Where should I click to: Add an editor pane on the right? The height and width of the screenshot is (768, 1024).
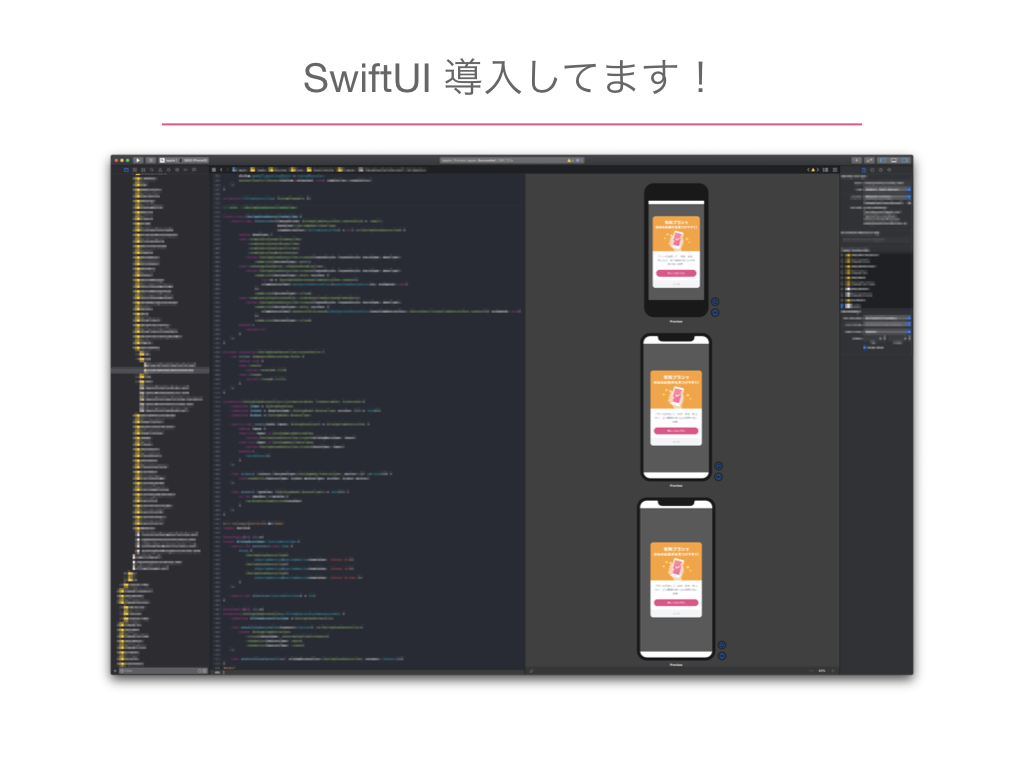click(x=835, y=170)
